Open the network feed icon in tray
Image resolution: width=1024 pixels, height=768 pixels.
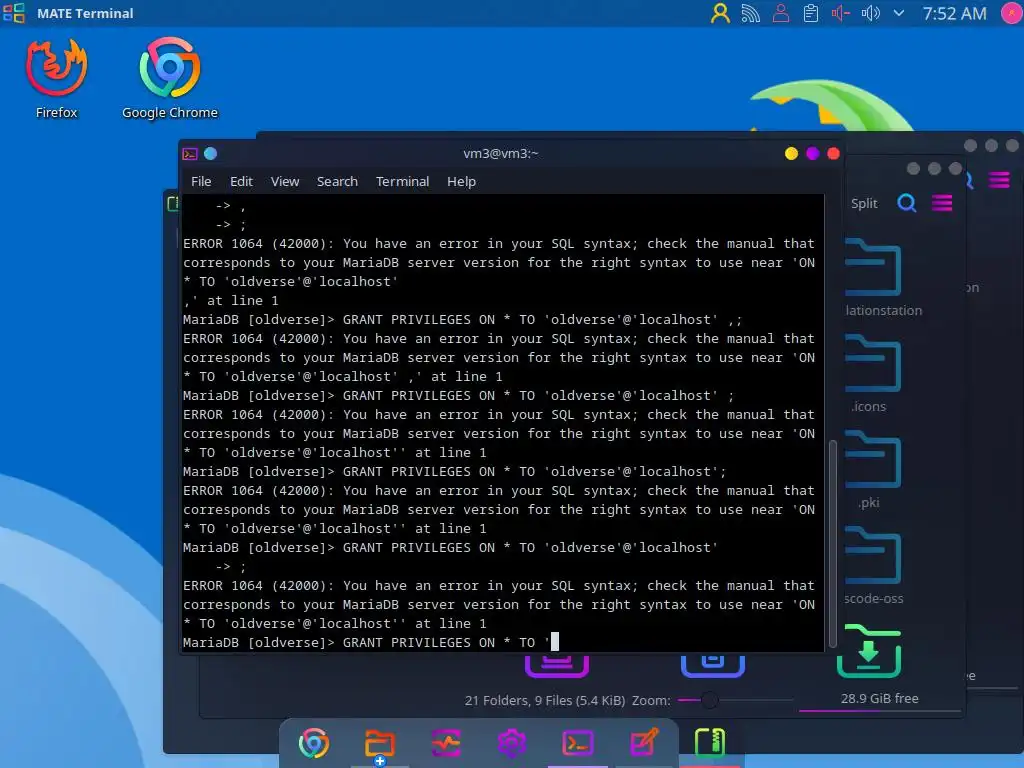(x=750, y=13)
